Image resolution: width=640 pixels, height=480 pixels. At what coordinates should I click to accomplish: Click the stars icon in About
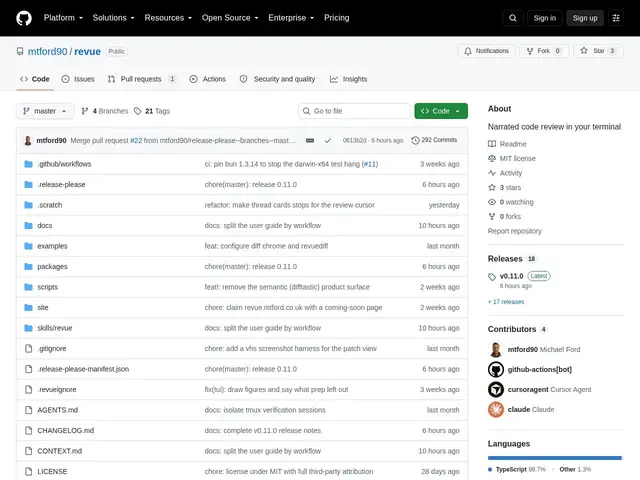(492, 187)
